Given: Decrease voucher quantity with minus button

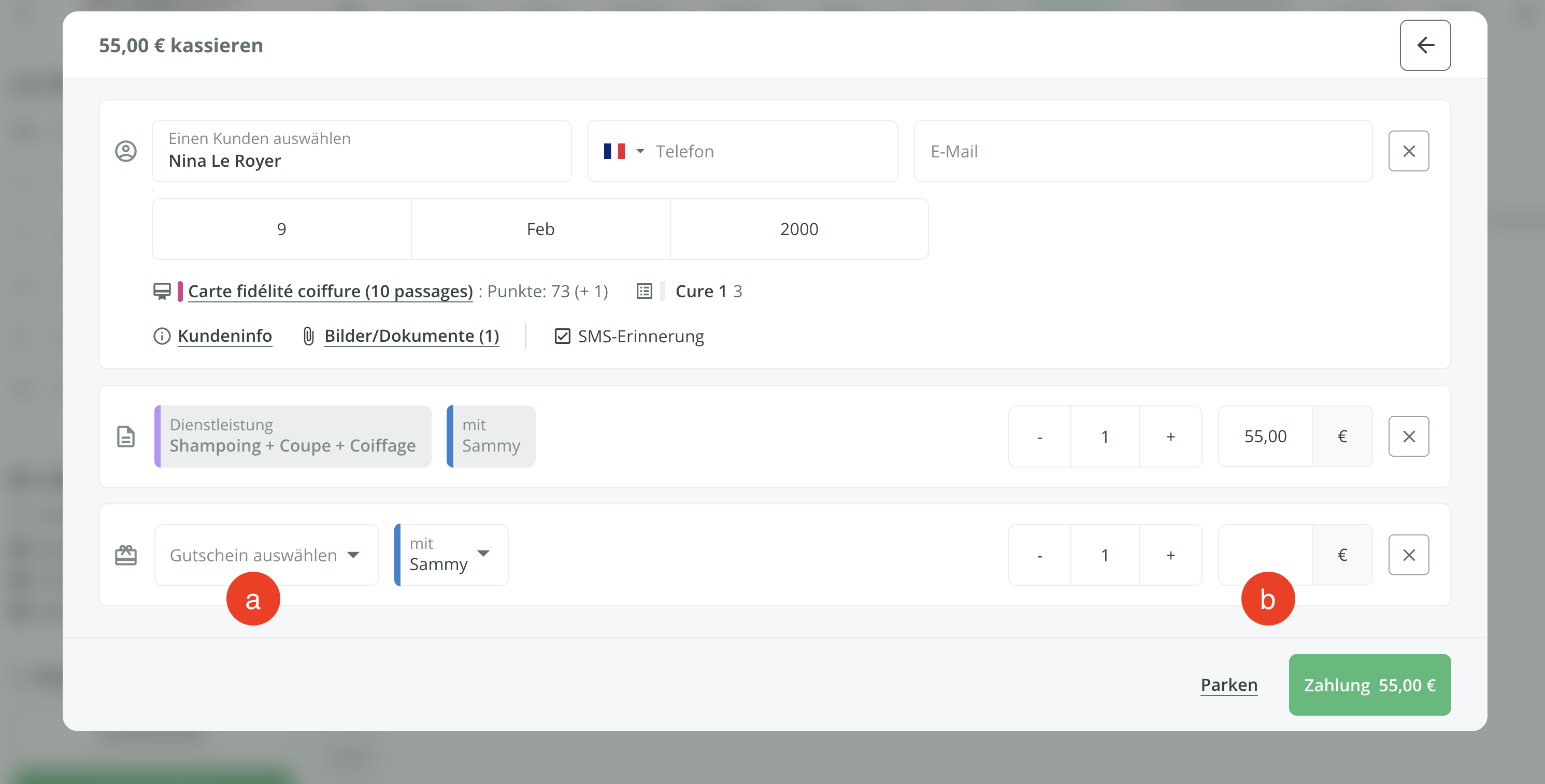Looking at the screenshot, I should (x=1039, y=555).
